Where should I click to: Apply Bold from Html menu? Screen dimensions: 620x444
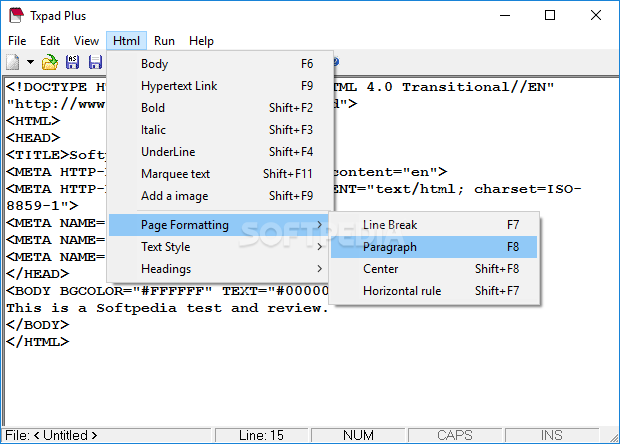(221, 108)
